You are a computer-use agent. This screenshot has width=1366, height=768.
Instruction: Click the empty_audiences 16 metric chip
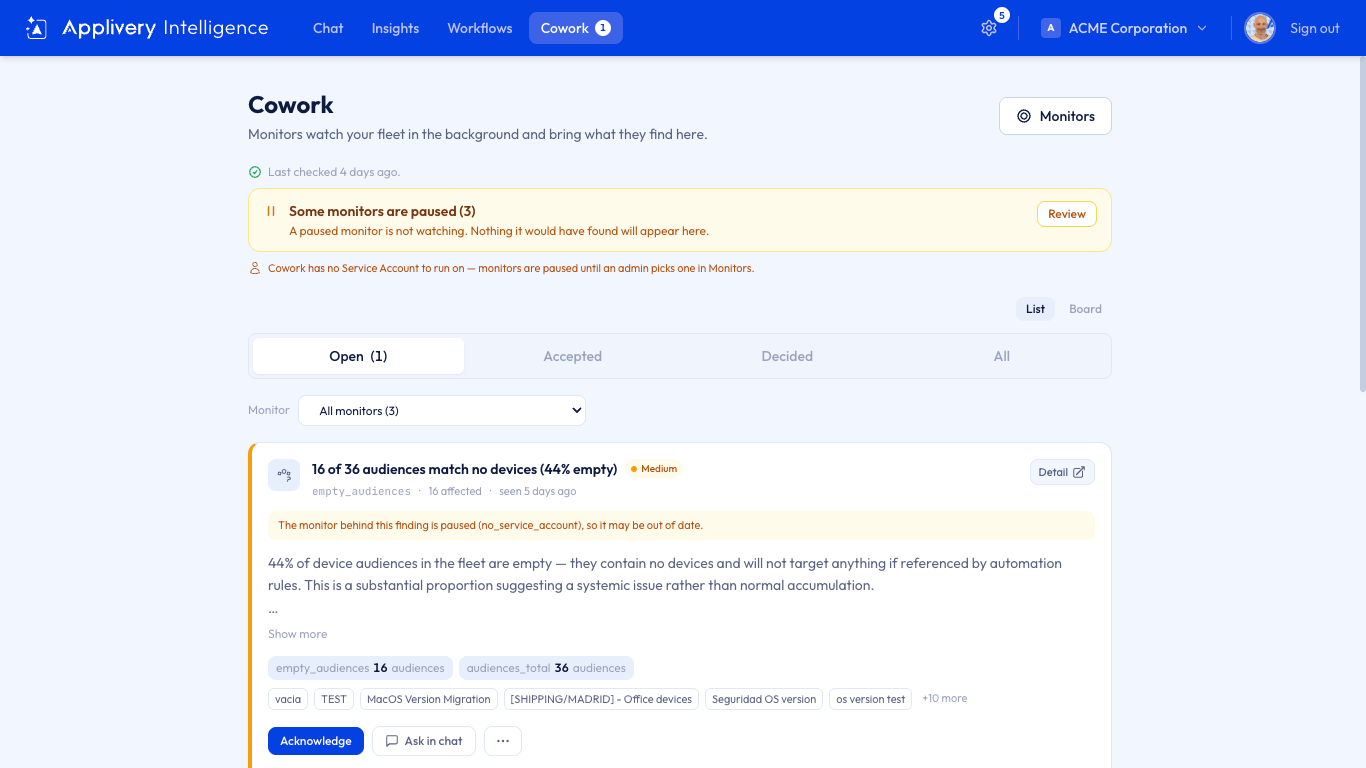[360, 668]
